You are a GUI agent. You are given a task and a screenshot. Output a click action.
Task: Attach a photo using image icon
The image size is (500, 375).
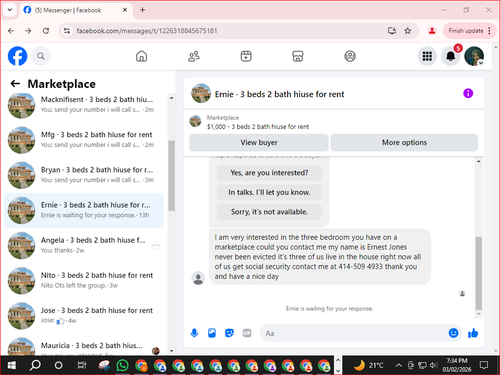point(212,333)
